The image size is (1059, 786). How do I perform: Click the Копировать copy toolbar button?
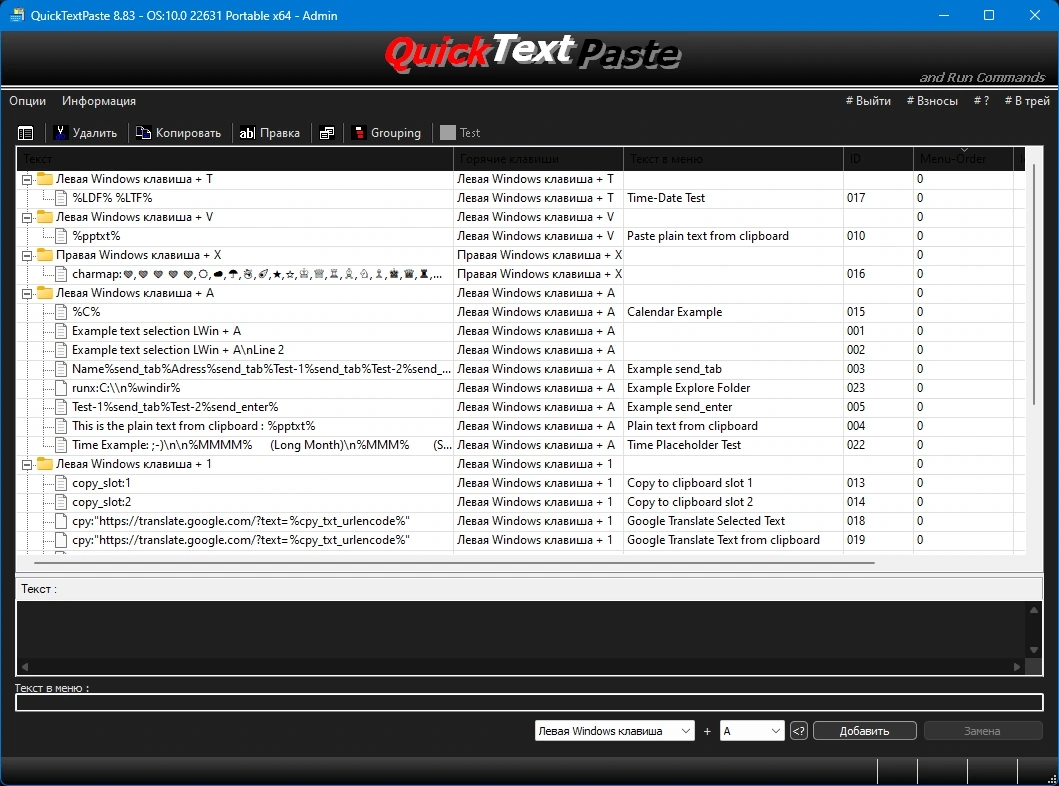[179, 133]
